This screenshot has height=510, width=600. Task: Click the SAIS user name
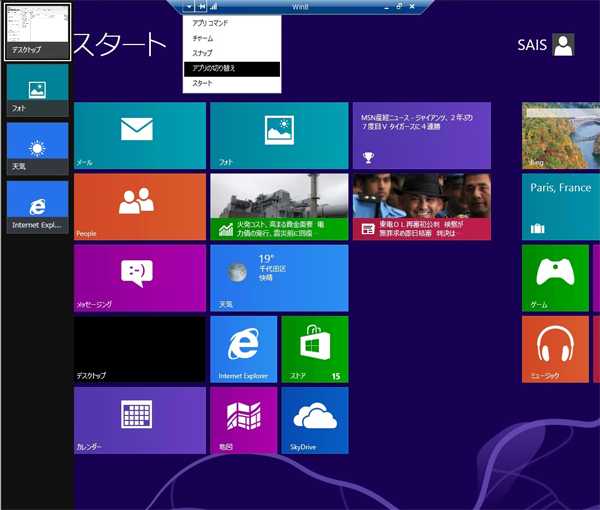pyautogui.click(x=532, y=45)
